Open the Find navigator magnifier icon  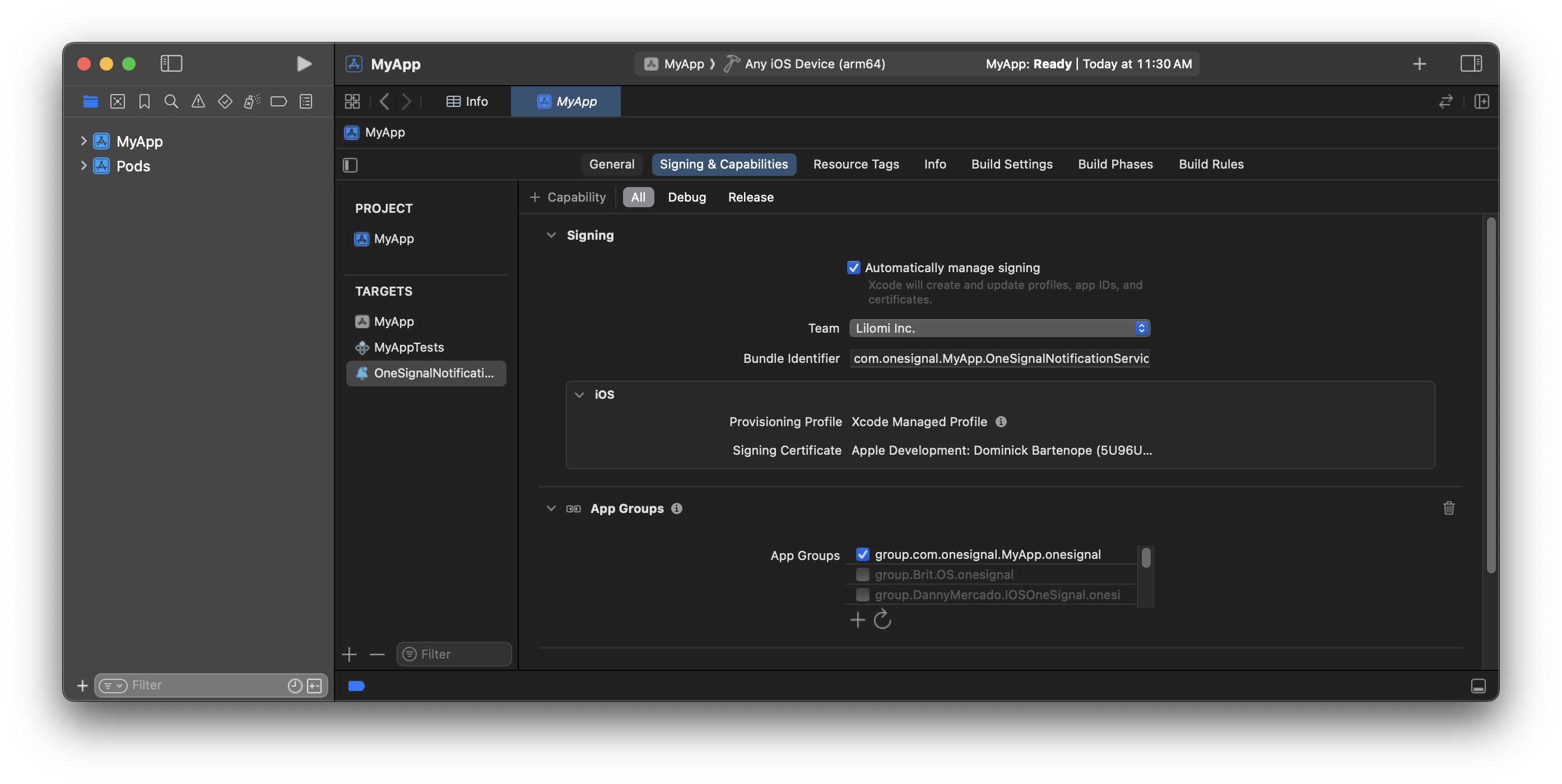pyautogui.click(x=171, y=101)
